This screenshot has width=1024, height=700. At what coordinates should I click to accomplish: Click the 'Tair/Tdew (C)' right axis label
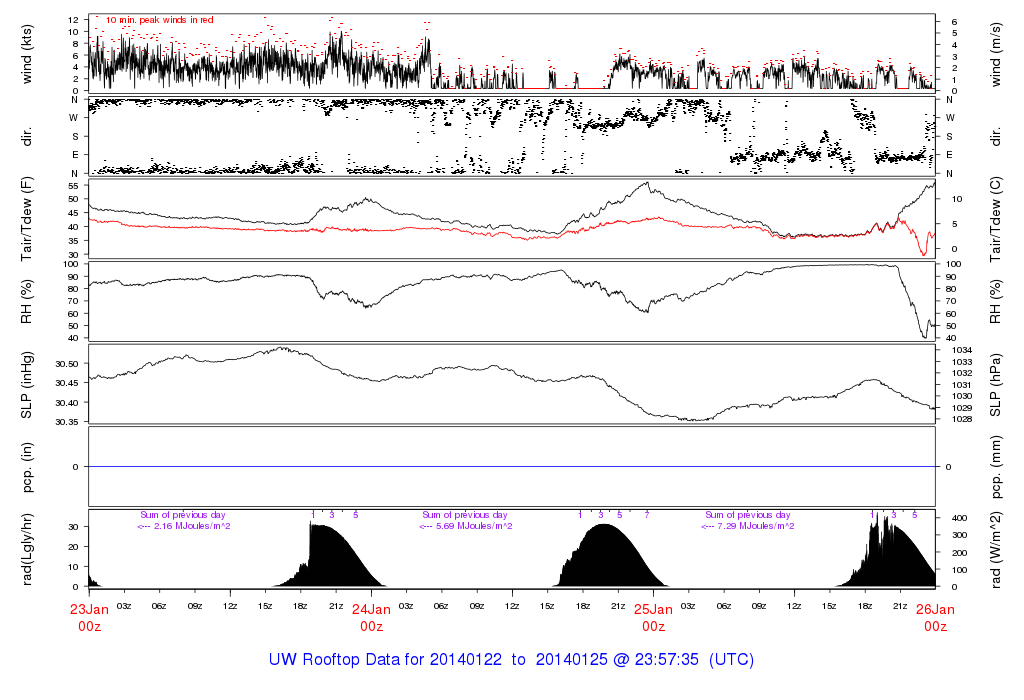click(994, 218)
